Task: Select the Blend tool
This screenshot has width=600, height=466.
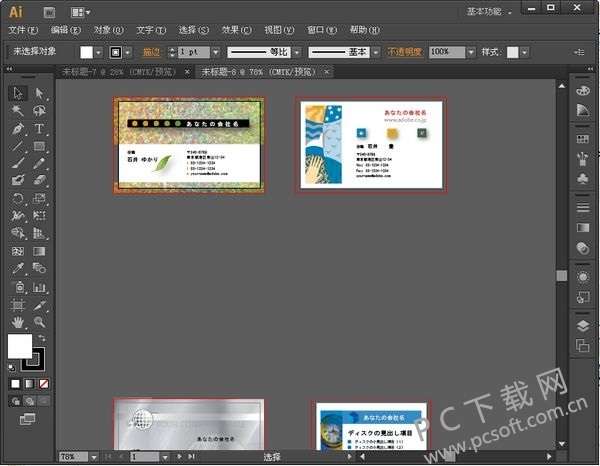Action: [39, 269]
